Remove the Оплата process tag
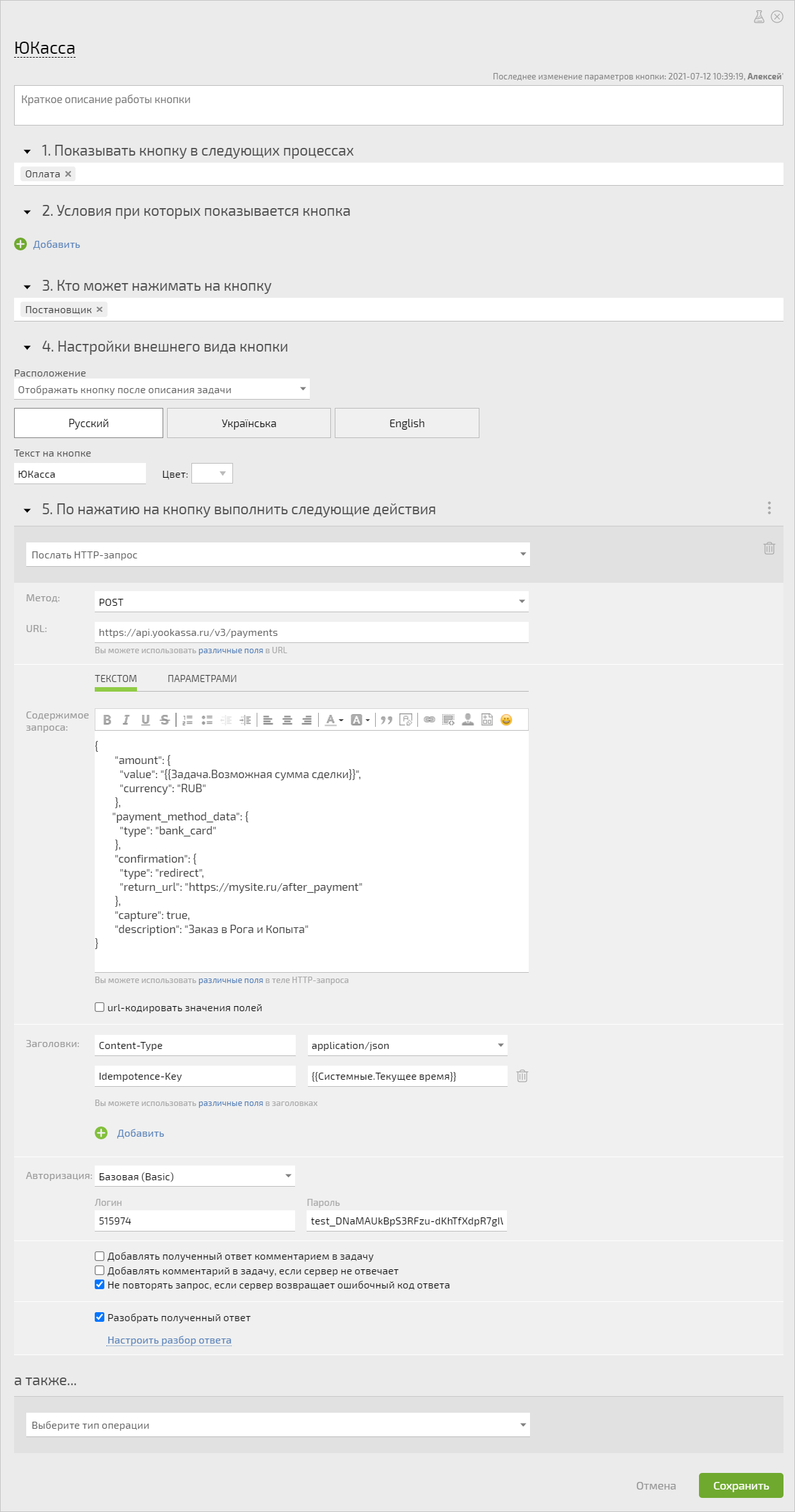Viewport: 795px width, 1512px height. [68, 174]
